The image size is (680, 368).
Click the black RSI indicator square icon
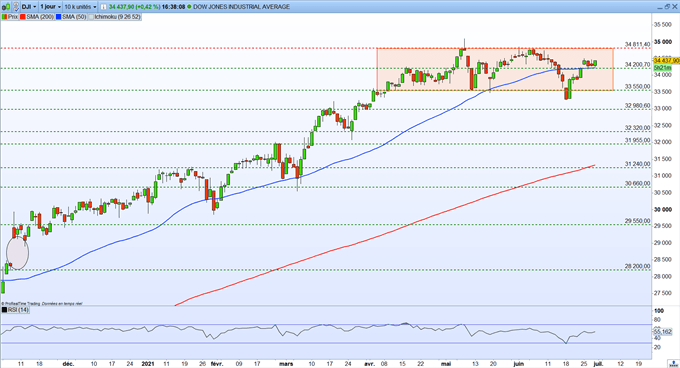(4, 310)
